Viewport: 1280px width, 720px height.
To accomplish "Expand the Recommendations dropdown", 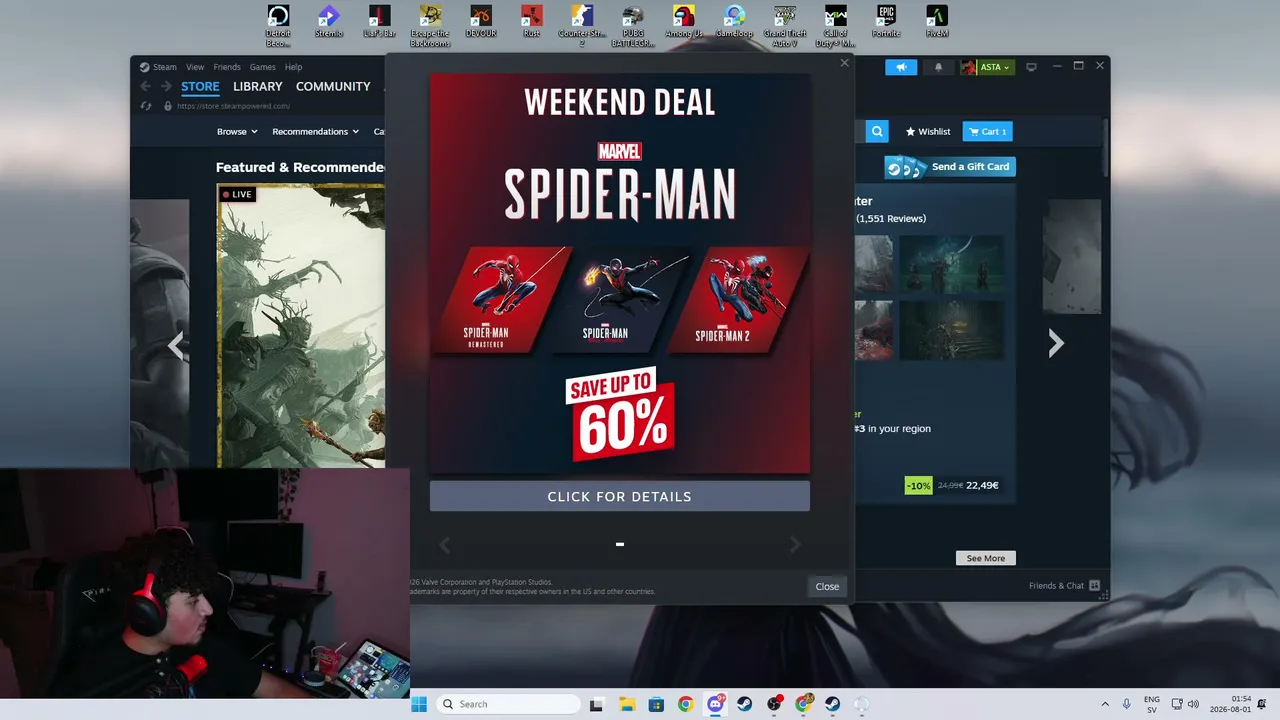I will click(315, 131).
